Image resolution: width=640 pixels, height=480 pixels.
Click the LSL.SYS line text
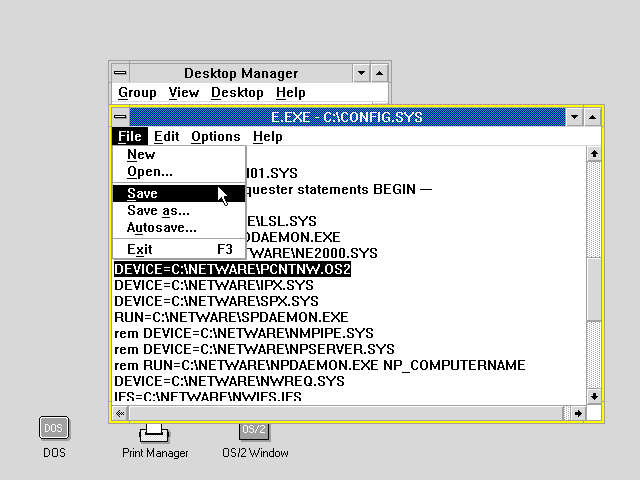coord(282,221)
